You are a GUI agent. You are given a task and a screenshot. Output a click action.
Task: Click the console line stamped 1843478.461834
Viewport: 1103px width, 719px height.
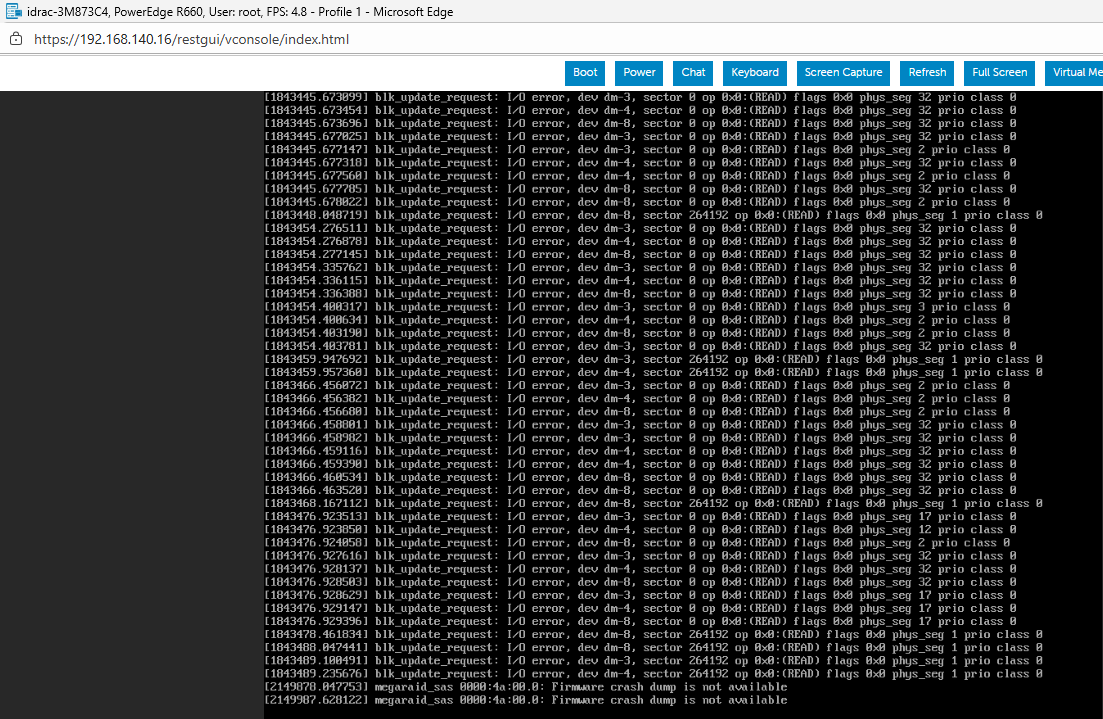tap(652, 634)
